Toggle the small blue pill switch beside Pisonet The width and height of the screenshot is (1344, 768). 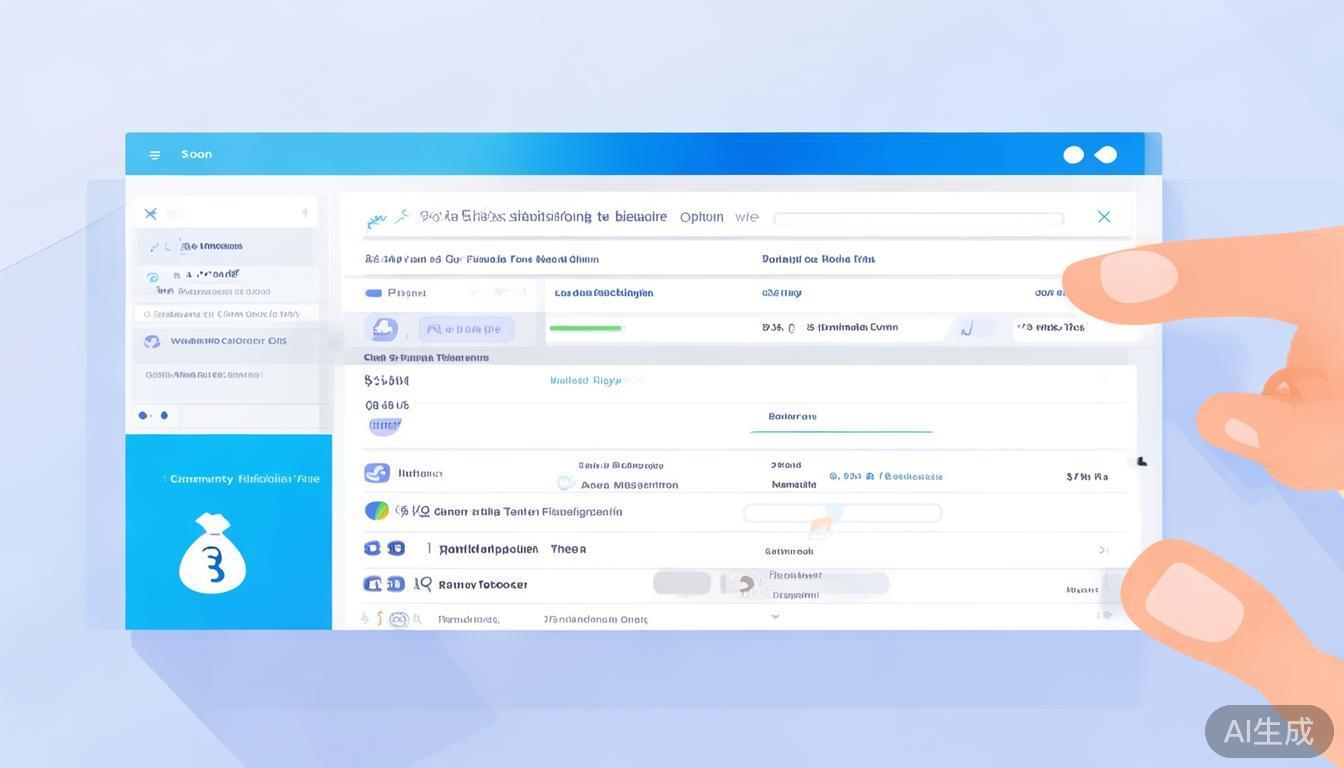[374, 293]
